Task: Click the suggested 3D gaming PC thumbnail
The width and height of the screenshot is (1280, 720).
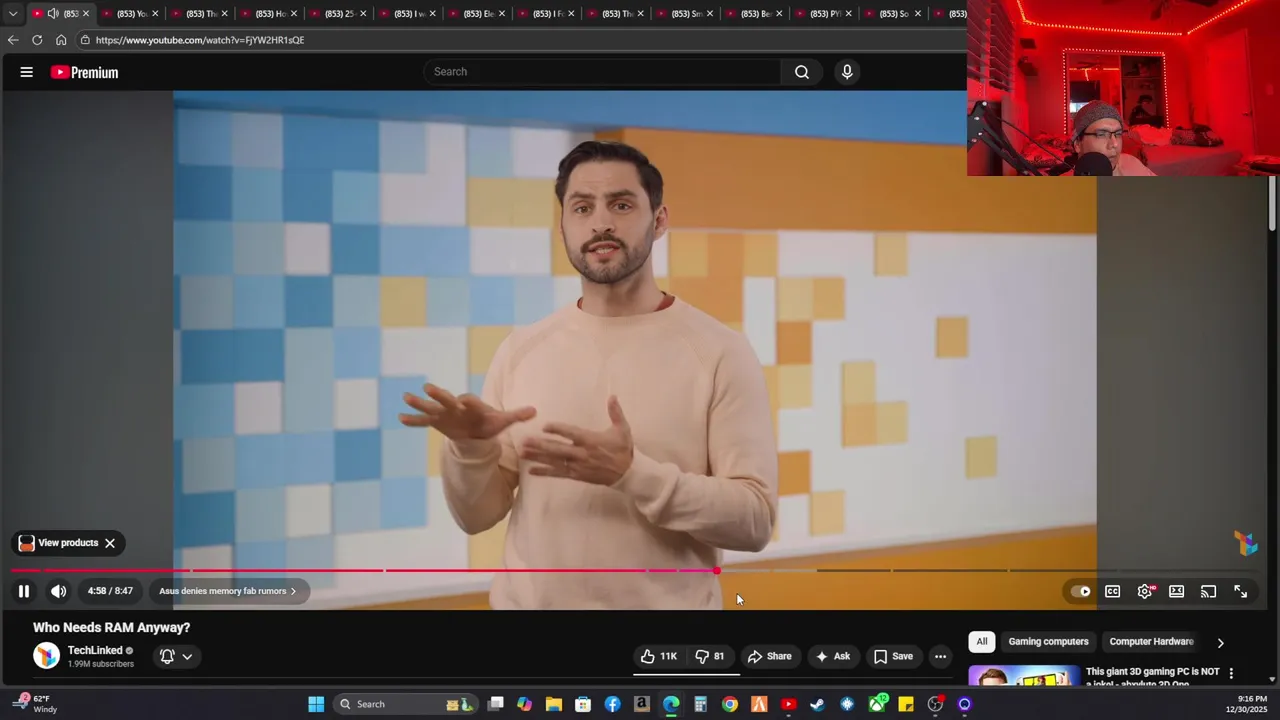Action: (1024, 677)
